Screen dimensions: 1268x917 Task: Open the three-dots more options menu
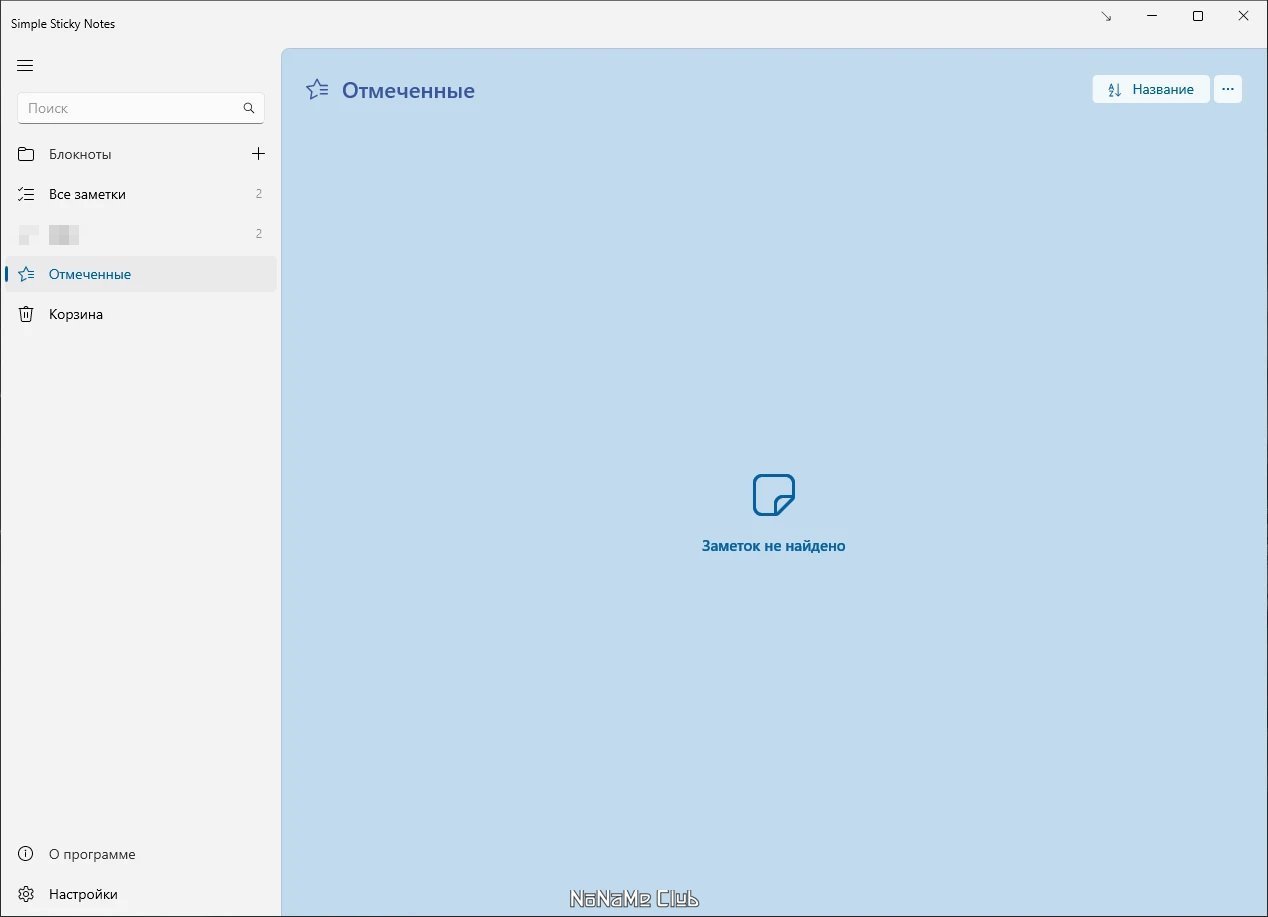coord(1228,89)
